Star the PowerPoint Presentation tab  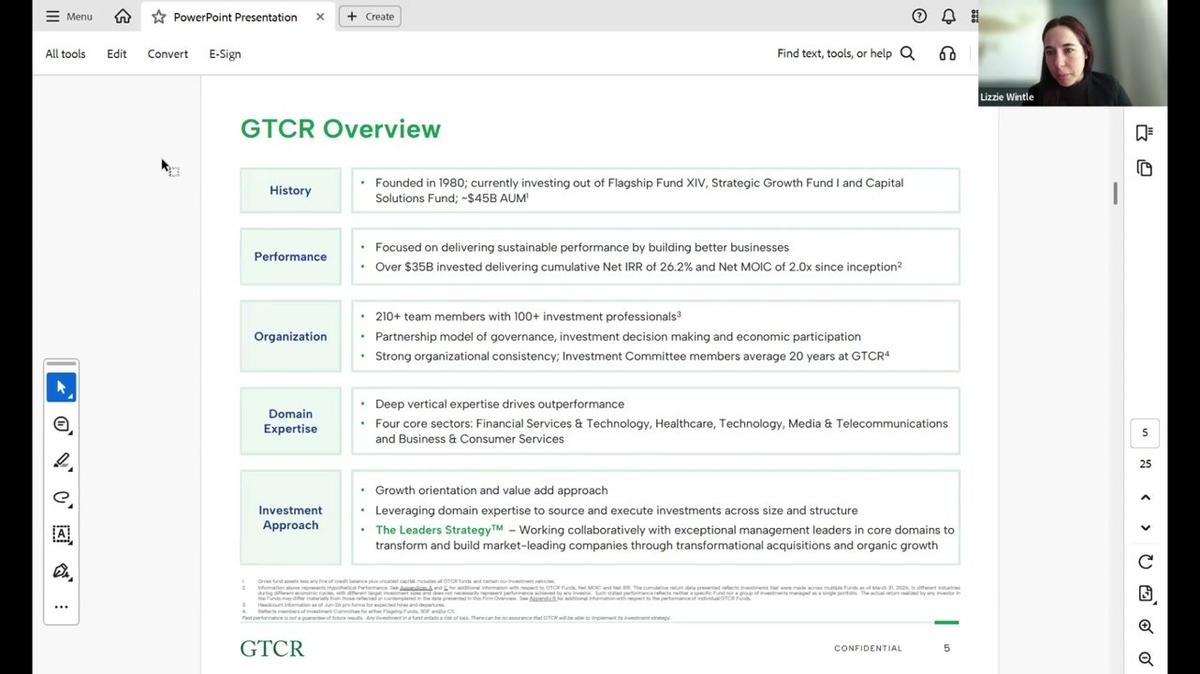tap(158, 17)
